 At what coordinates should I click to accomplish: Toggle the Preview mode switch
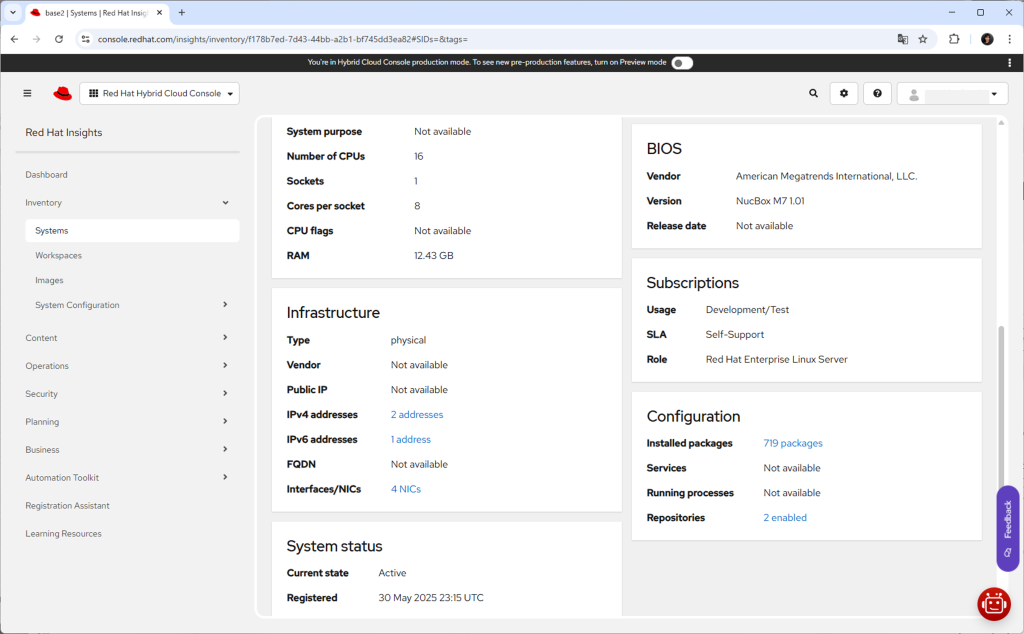pos(682,62)
